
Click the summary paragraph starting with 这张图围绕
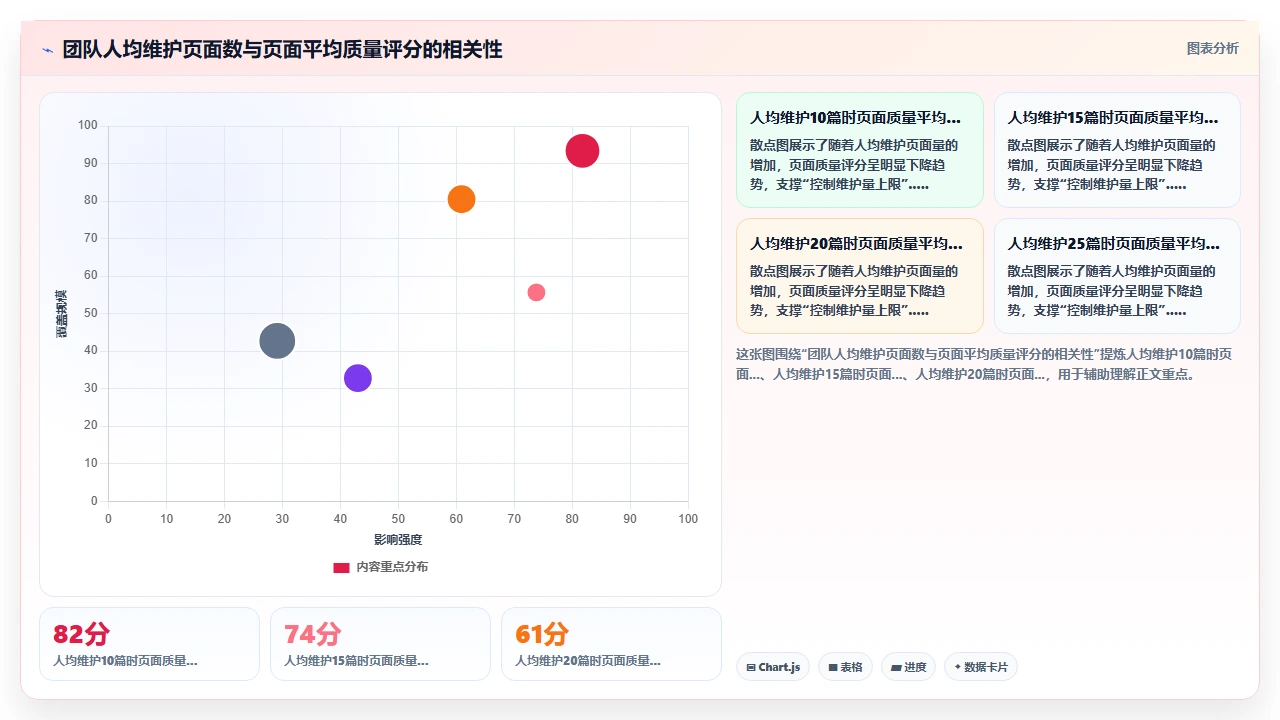986,365
